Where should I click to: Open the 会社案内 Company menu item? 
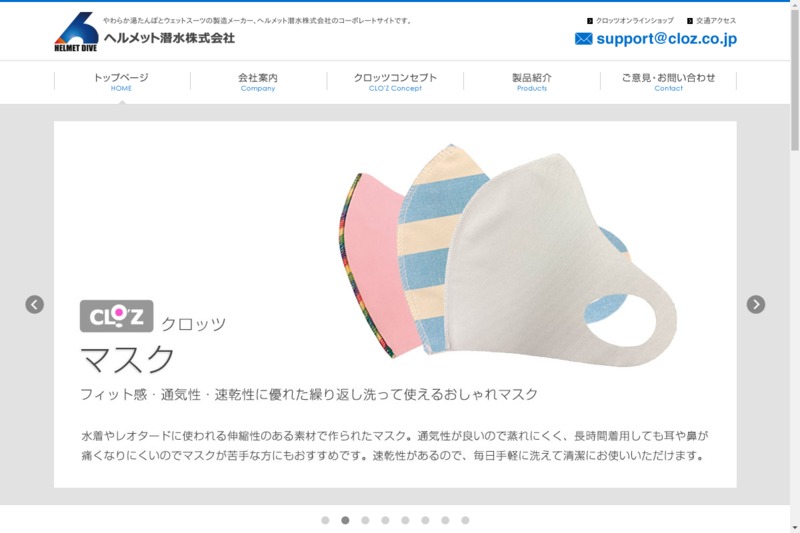258,82
